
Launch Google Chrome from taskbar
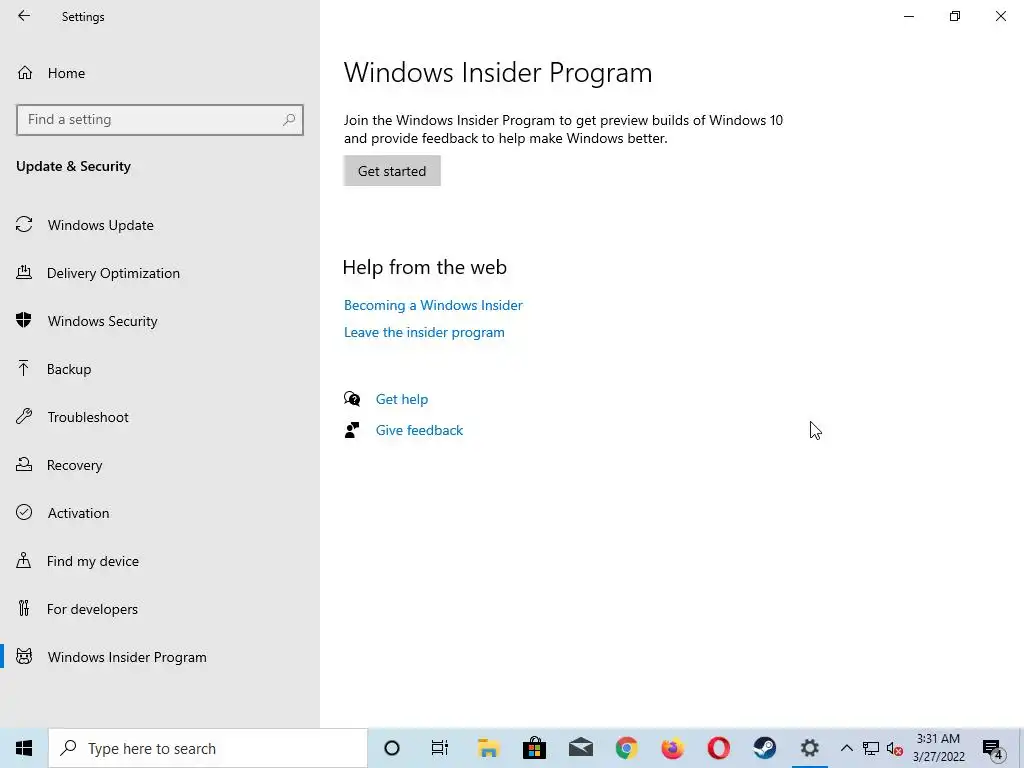[x=626, y=748]
